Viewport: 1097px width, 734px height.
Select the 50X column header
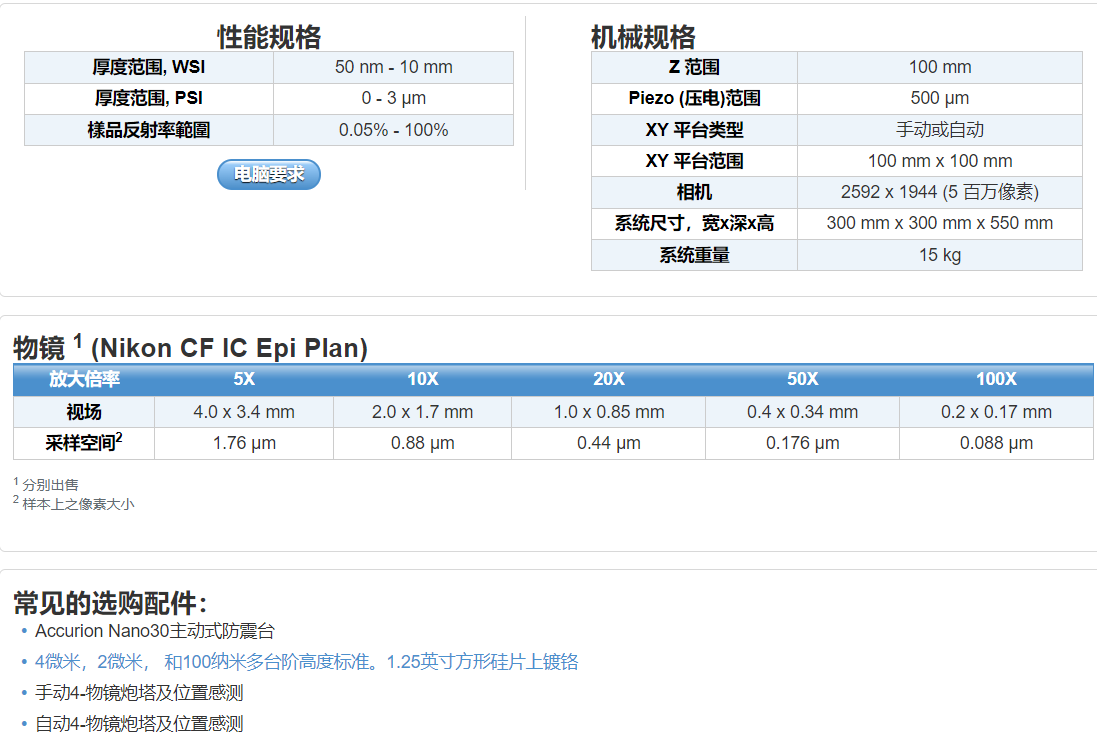(802, 379)
